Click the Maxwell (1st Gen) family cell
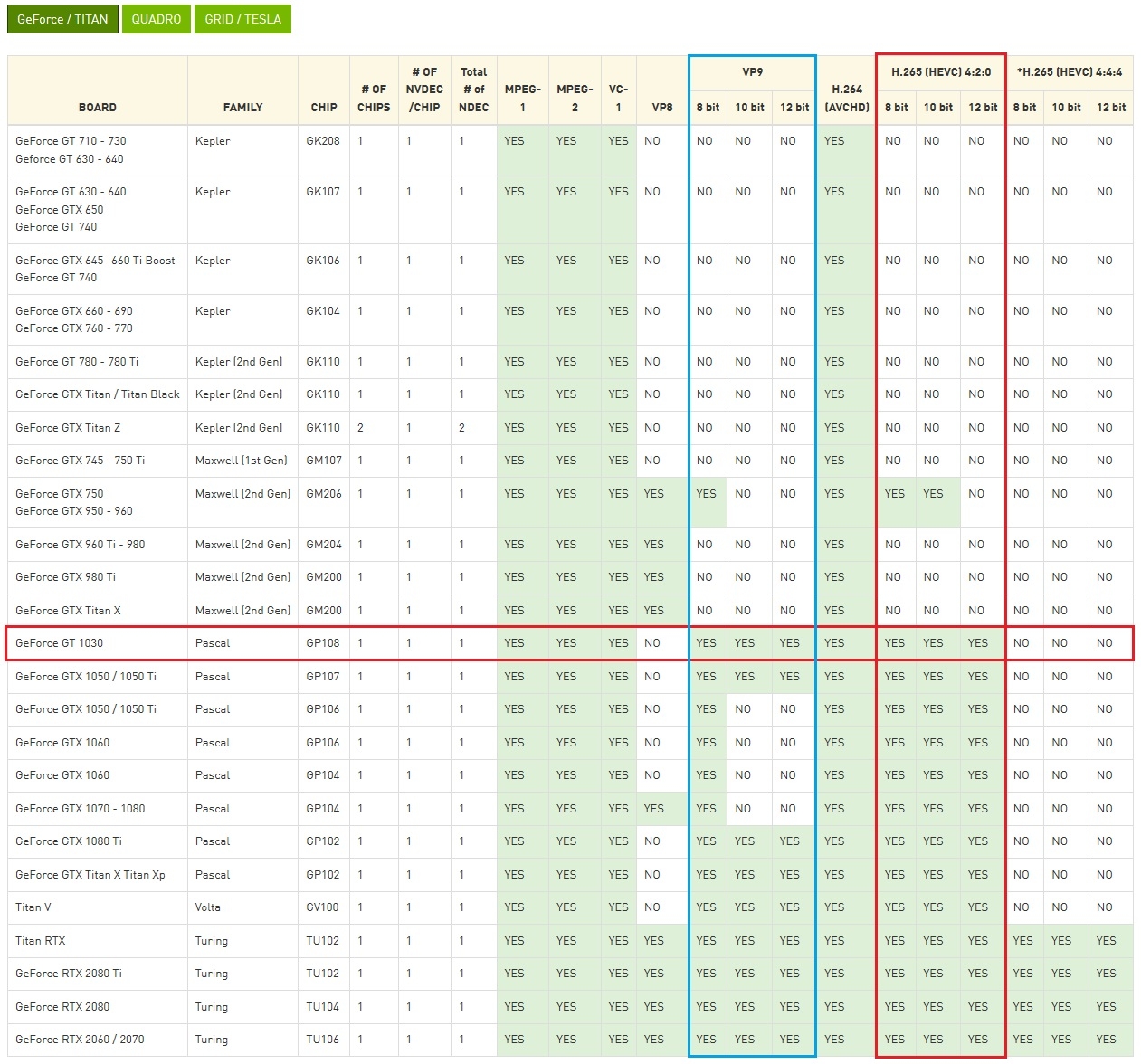Image resolution: width=1141 pixels, height=1064 pixels. [x=242, y=461]
